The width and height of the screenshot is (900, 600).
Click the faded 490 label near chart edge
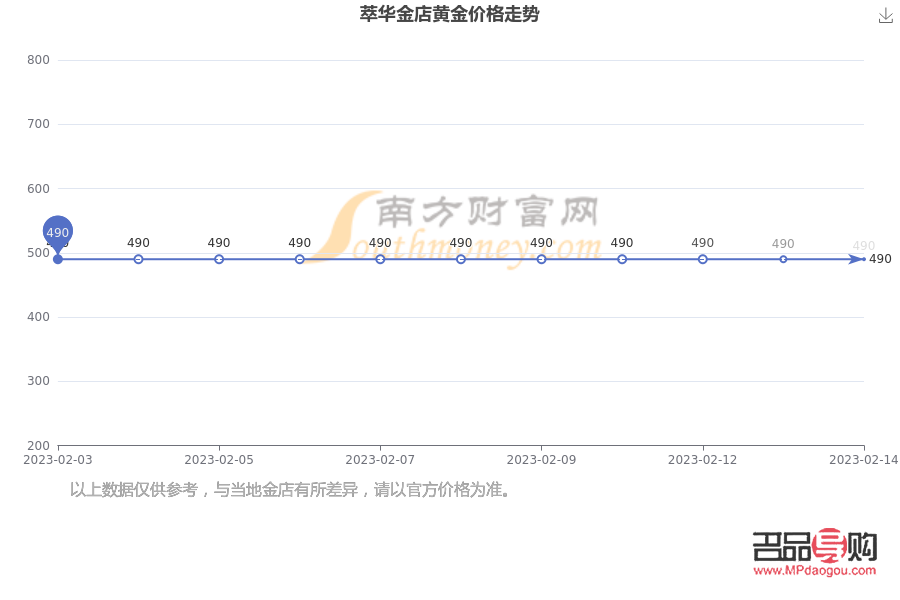[x=862, y=245]
